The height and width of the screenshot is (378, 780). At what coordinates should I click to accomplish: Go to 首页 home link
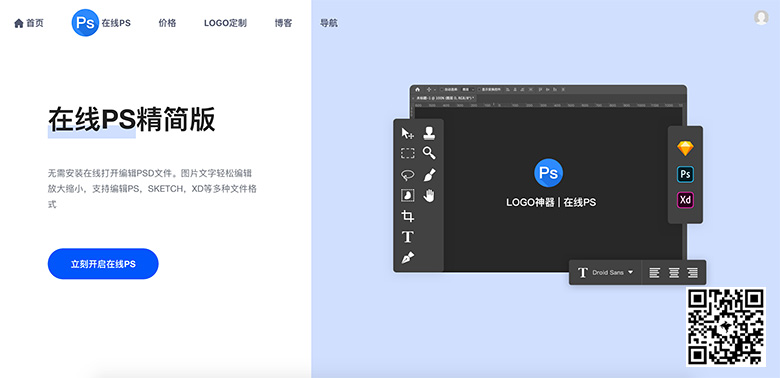[29, 23]
